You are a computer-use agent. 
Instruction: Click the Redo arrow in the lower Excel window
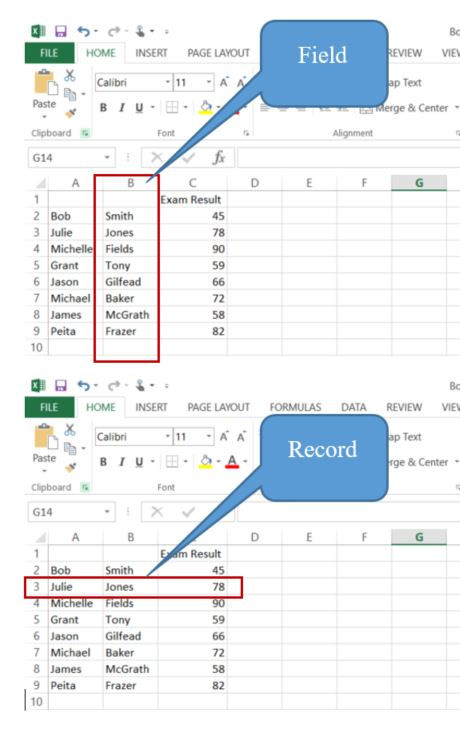(113, 386)
